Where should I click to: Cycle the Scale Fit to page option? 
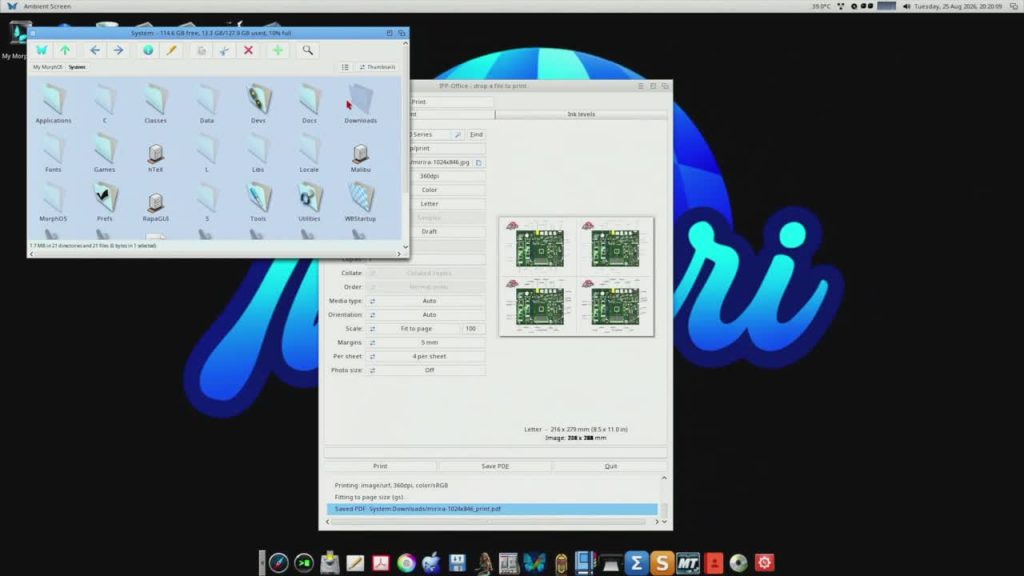click(x=413, y=328)
